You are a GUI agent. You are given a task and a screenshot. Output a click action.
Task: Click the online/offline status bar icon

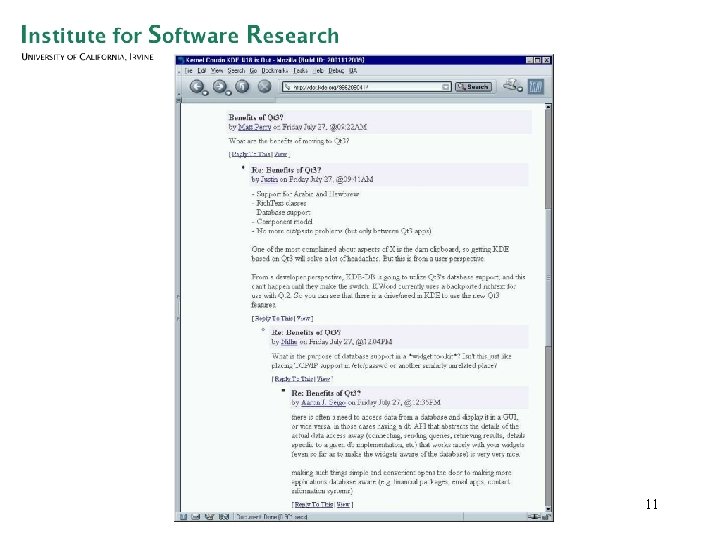tap(533, 517)
